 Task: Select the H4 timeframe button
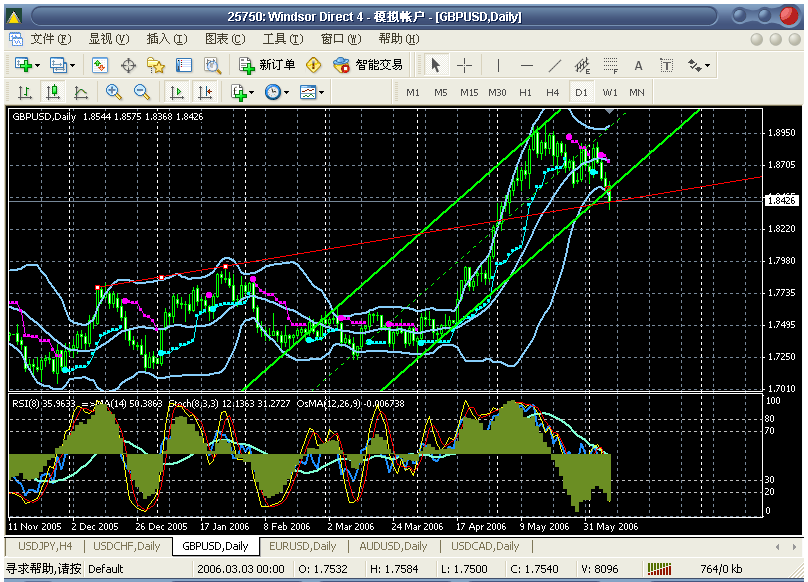tap(552, 92)
